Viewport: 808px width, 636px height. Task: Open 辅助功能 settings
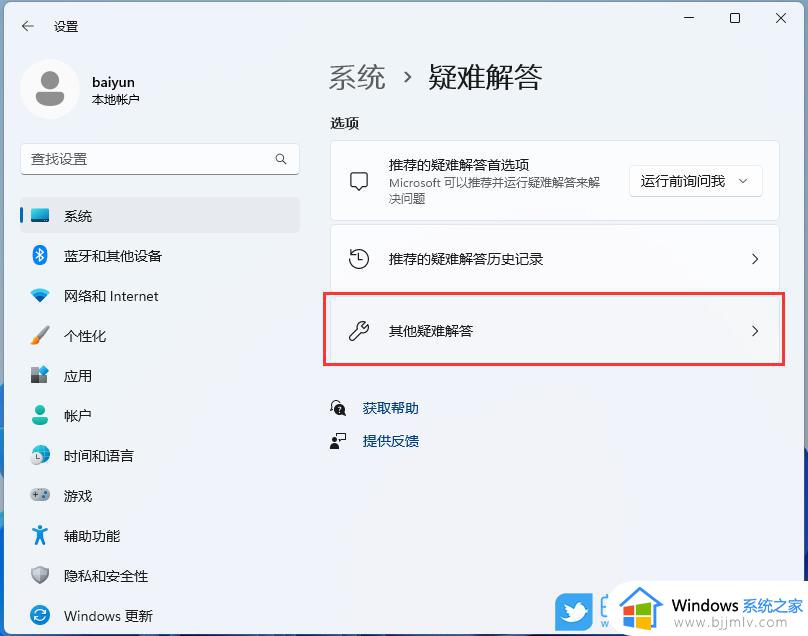160,535
